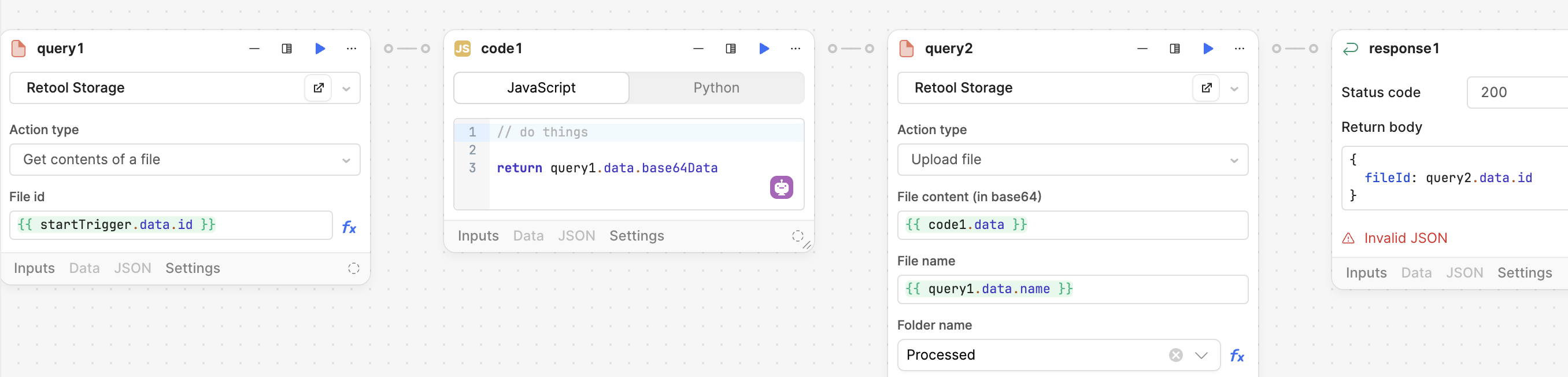Screen dimensions: 1568x377
Task: Click the query2 block title text
Action: tap(949, 49)
